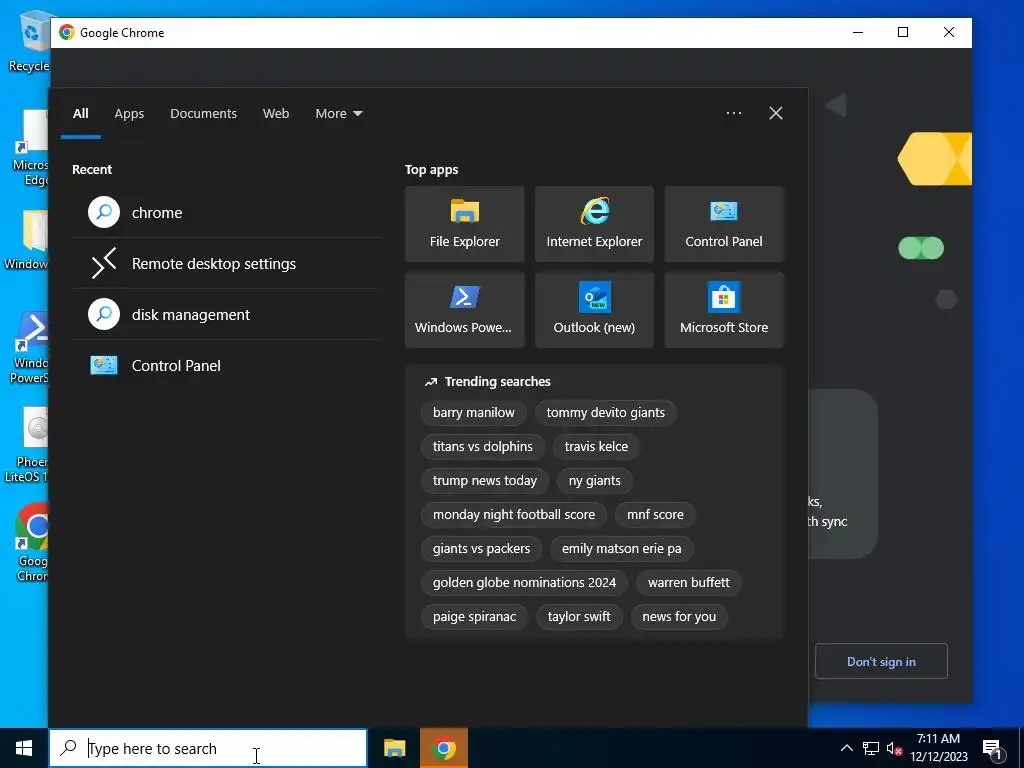
Task: Select the Windows folder desktop icon
Action: [x=27, y=240]
